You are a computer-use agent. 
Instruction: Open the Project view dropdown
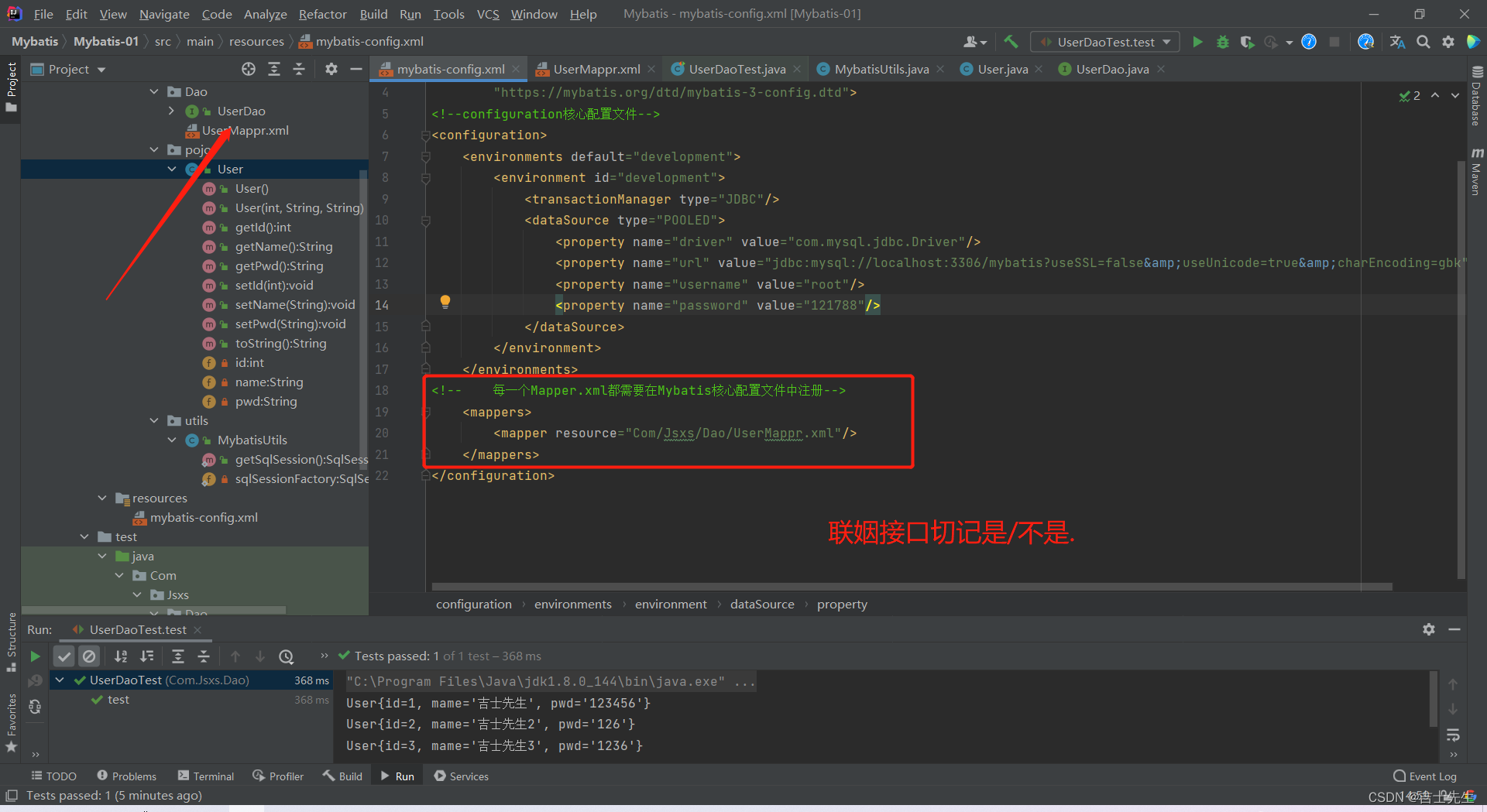68,69
